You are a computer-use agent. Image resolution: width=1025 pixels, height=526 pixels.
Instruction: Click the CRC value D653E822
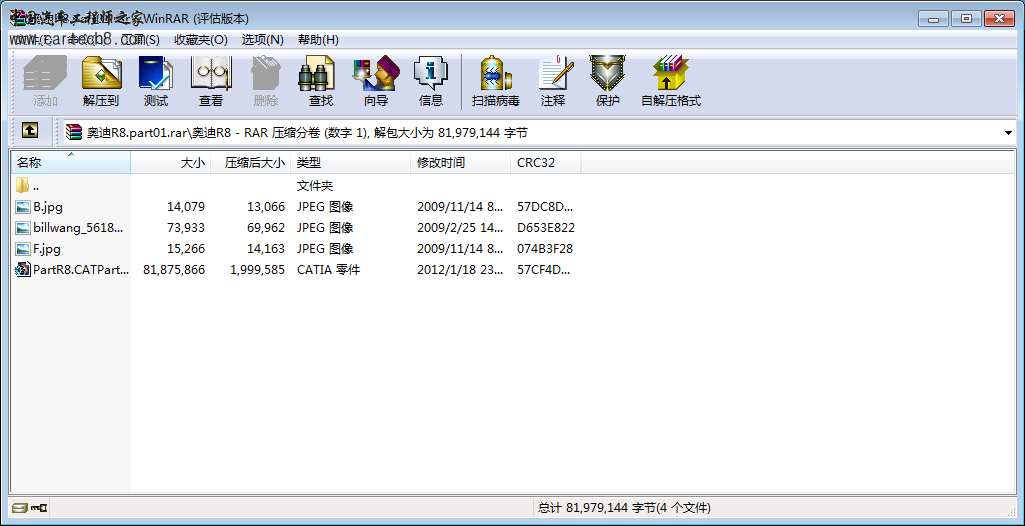546,228
